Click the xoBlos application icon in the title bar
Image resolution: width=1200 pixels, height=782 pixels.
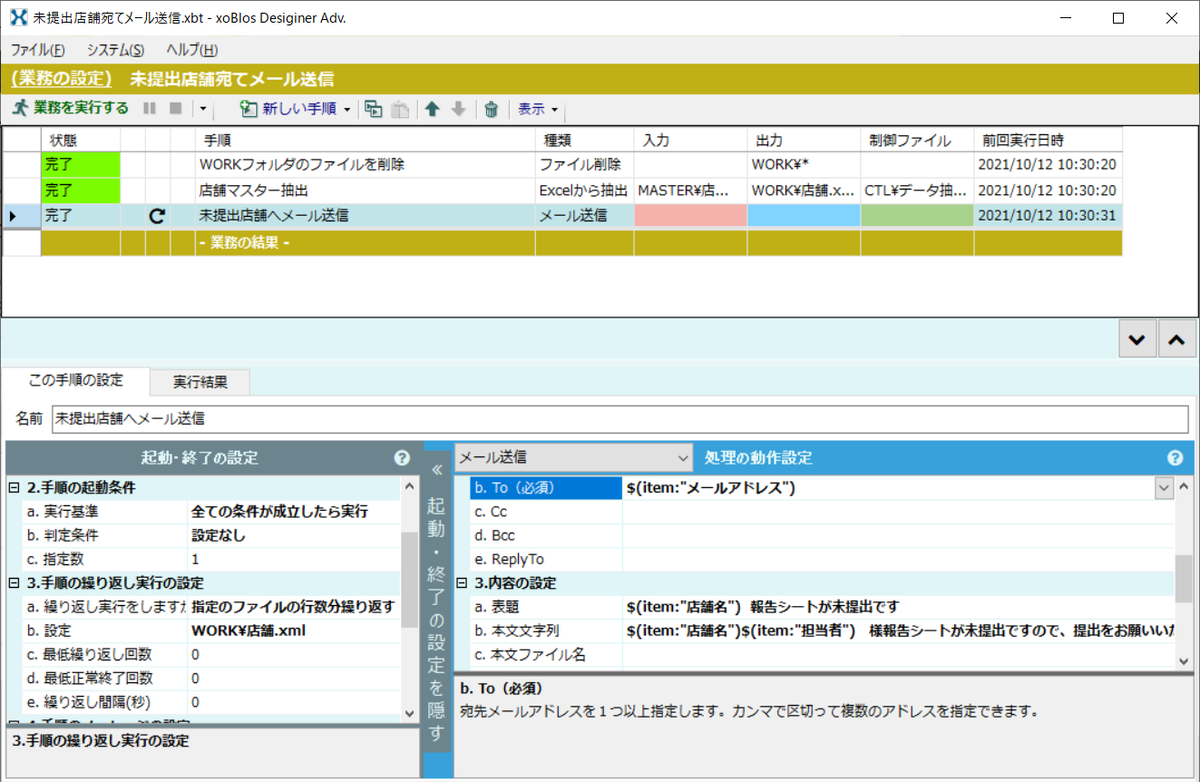18,18
